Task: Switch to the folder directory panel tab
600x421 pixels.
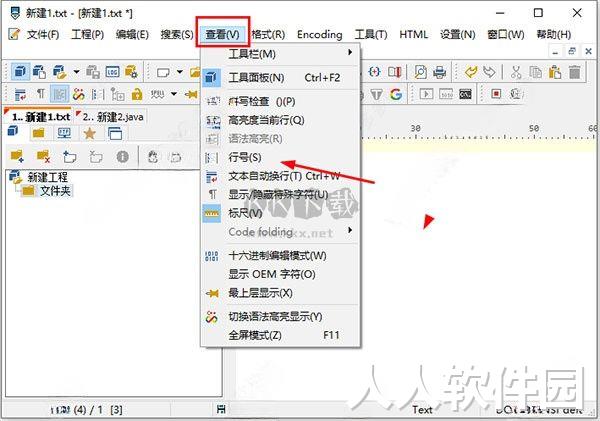Action: 39,134
